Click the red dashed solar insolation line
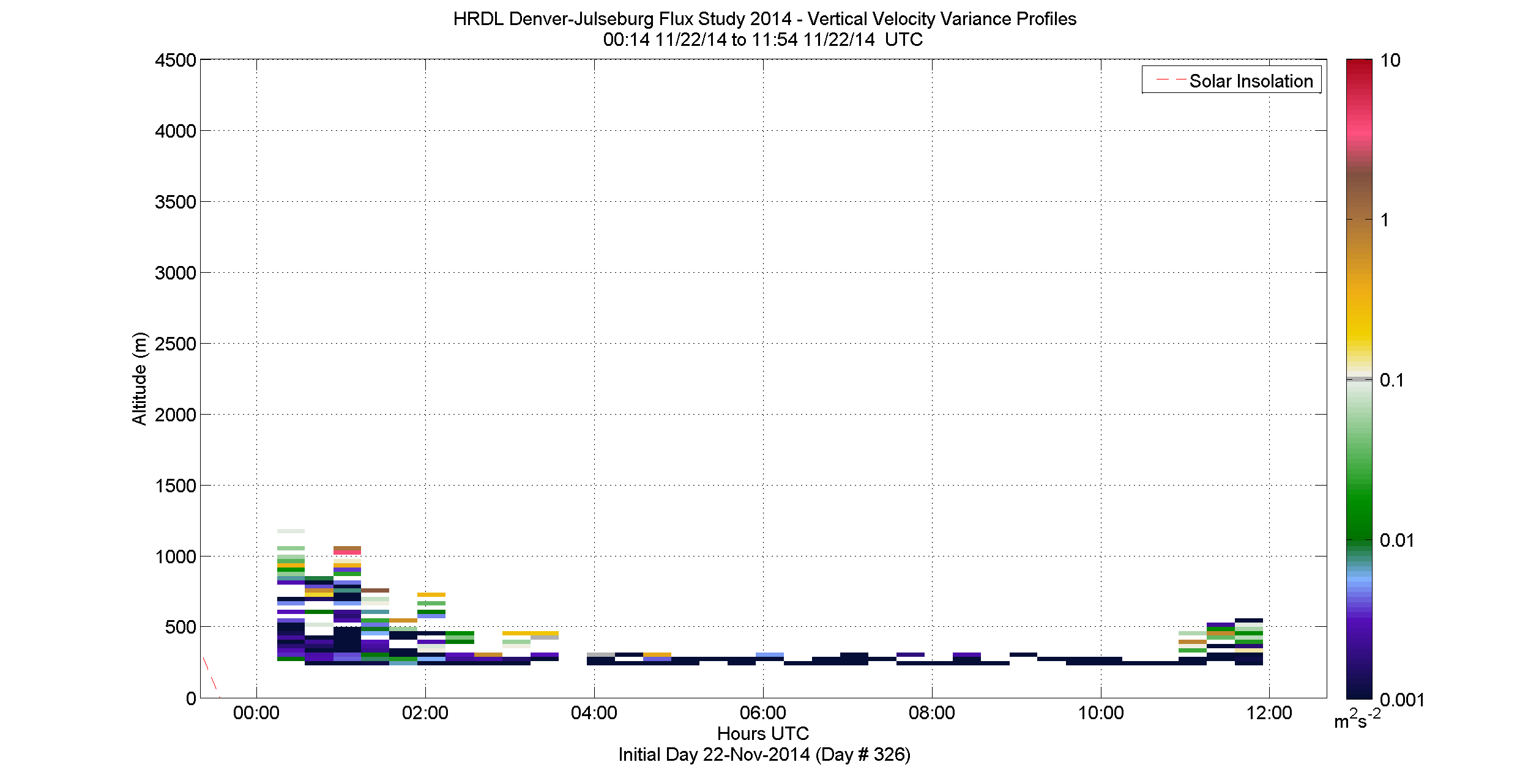The image size is (1539, 784). [x=211, y=677]
